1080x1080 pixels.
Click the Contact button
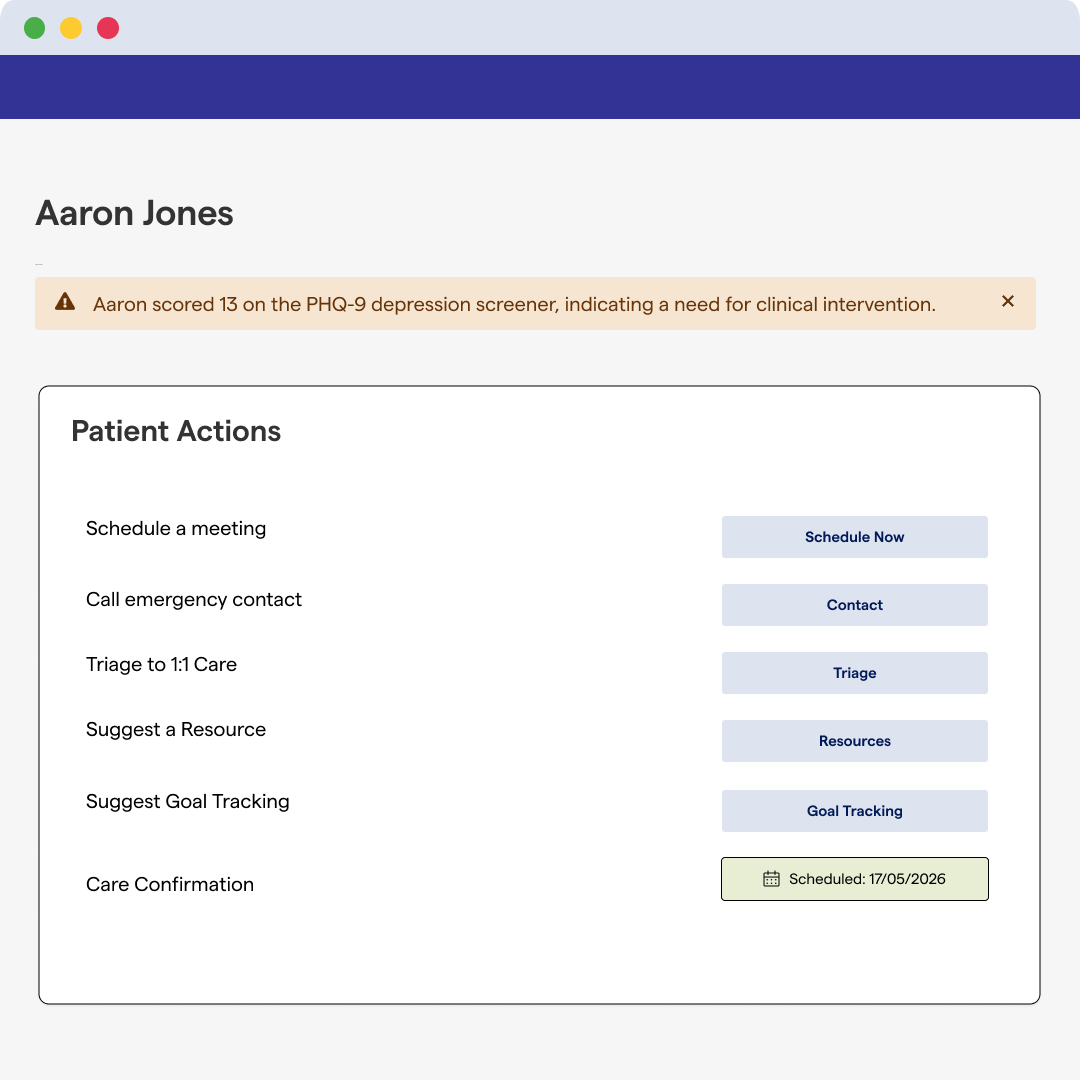[854, 605]
